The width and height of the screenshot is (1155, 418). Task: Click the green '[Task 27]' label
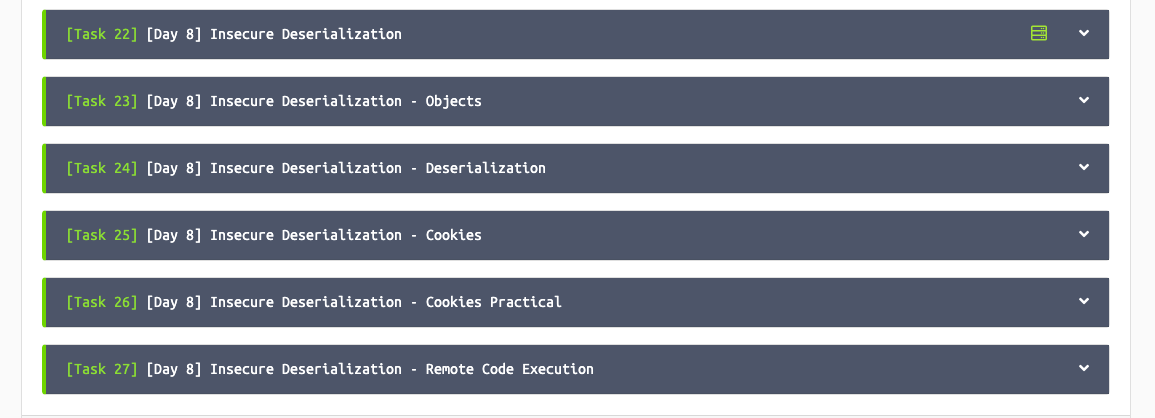(102, 369)
